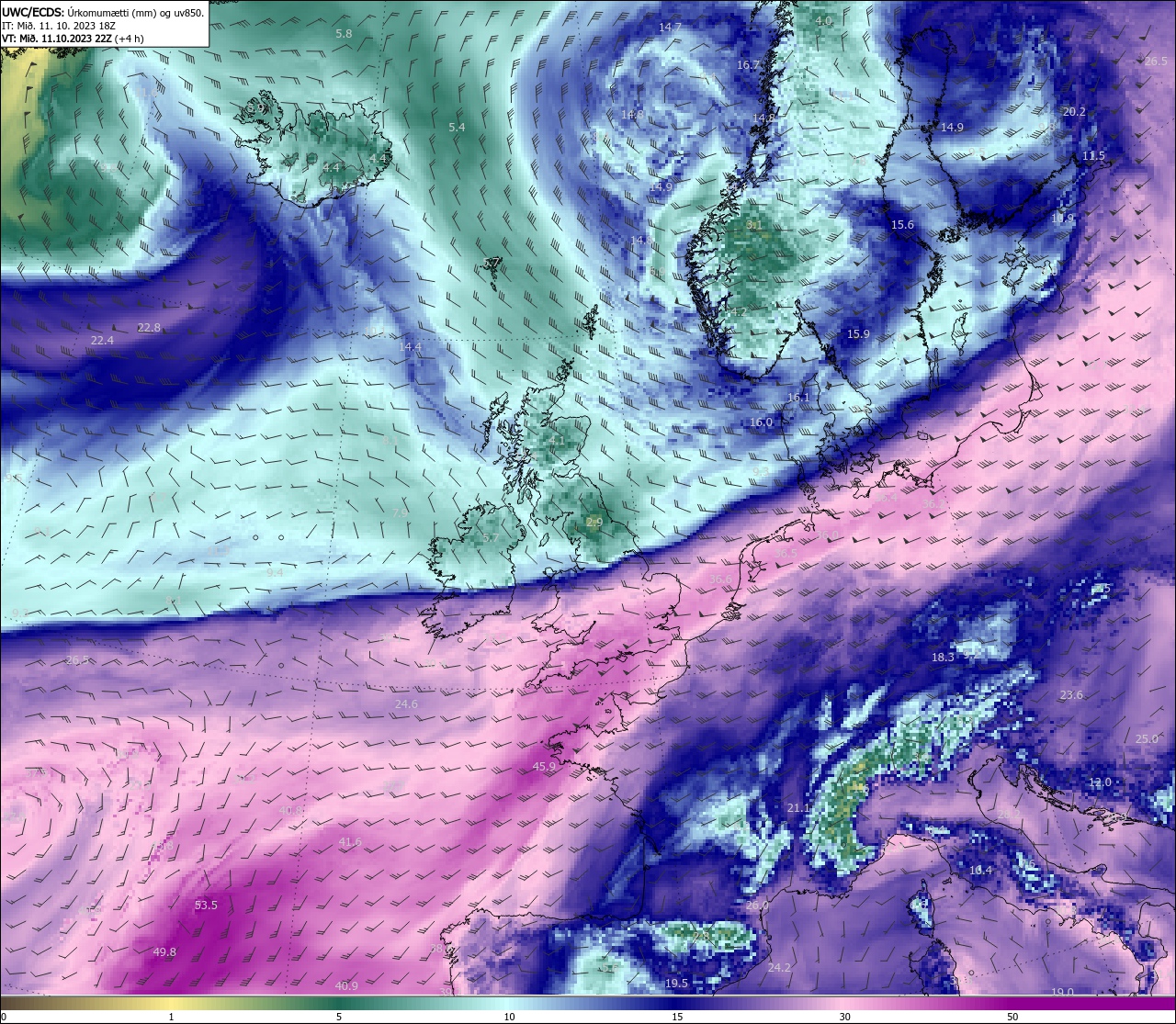Click the color scale tick label 15
This screenshot has height=1024, width=1176.
[676, 1017]
